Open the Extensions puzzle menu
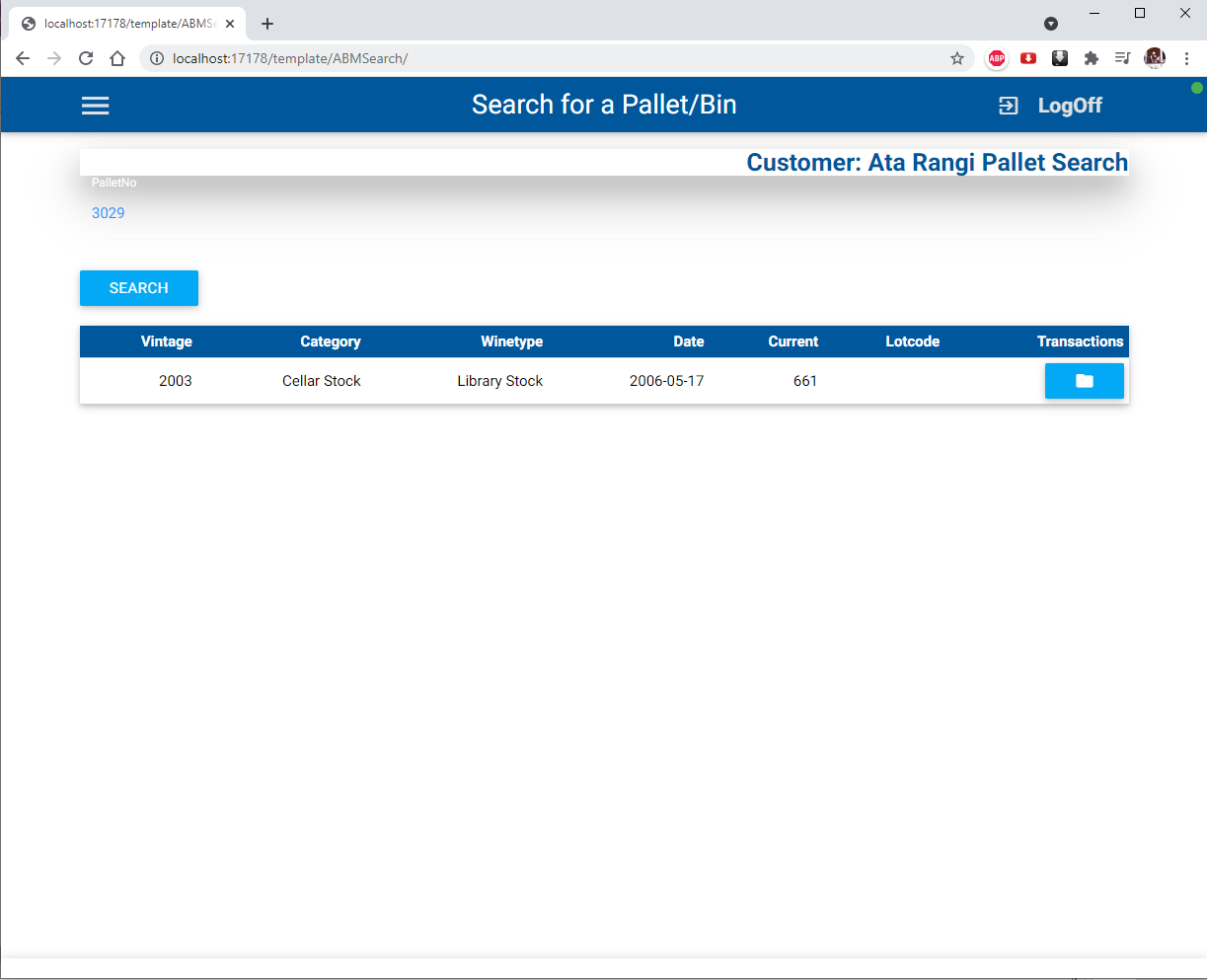The image size is (1207, 980). [x=1092, y=58]
